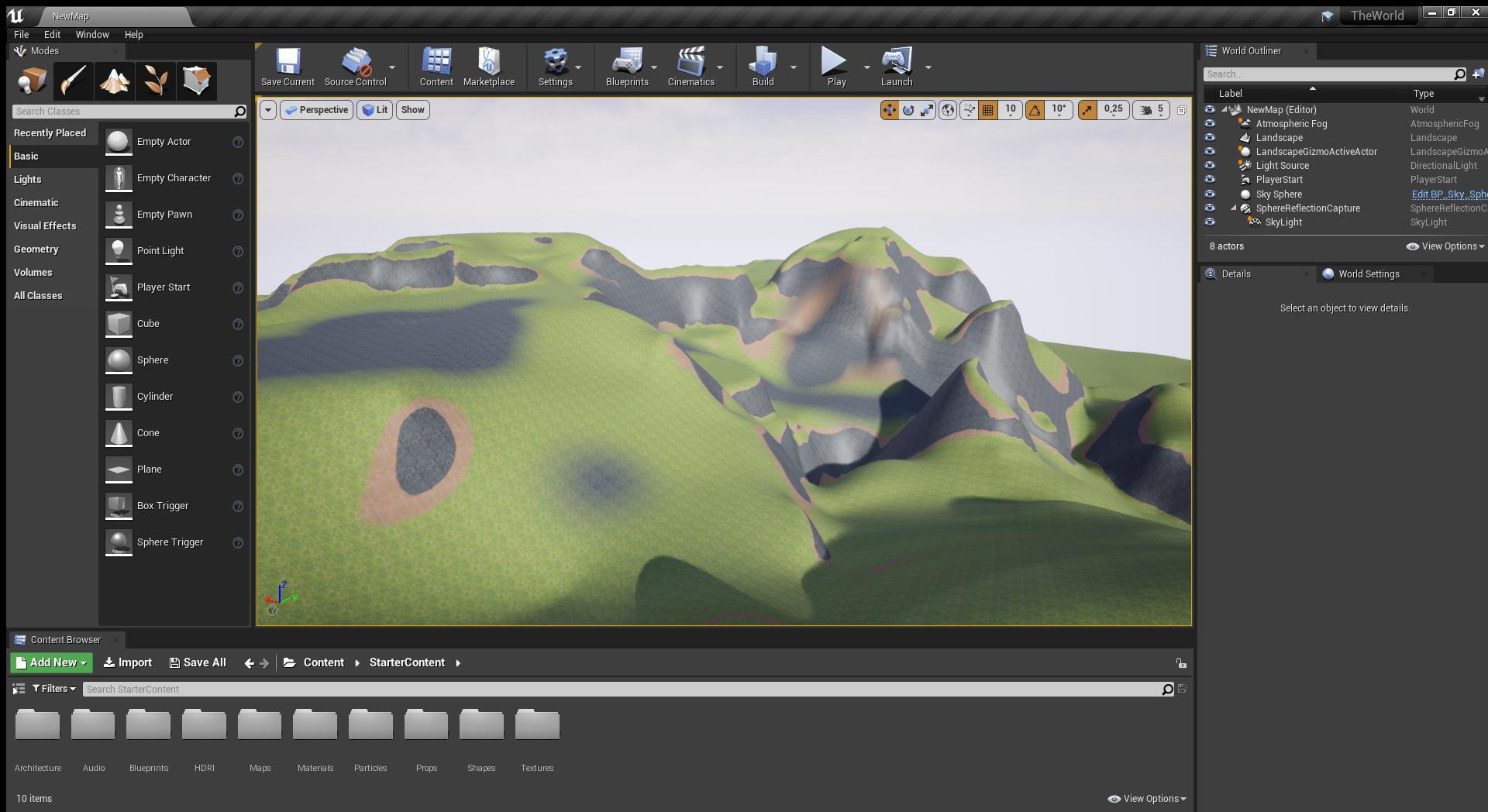The height and width of the screenshot is (812, 1488).
Task: Click the Add New button
Action: pos(52,663)
